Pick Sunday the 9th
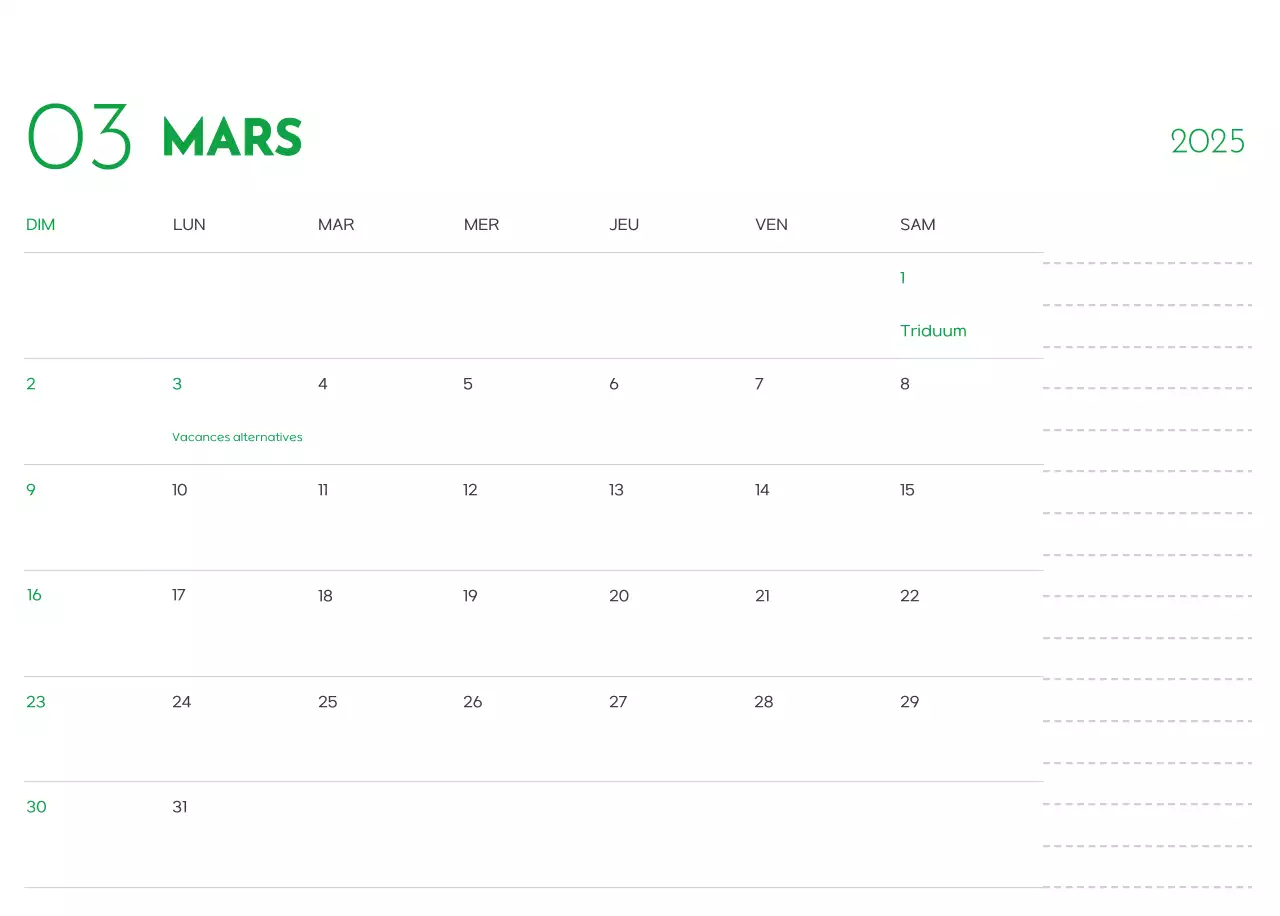 (31, 490)
